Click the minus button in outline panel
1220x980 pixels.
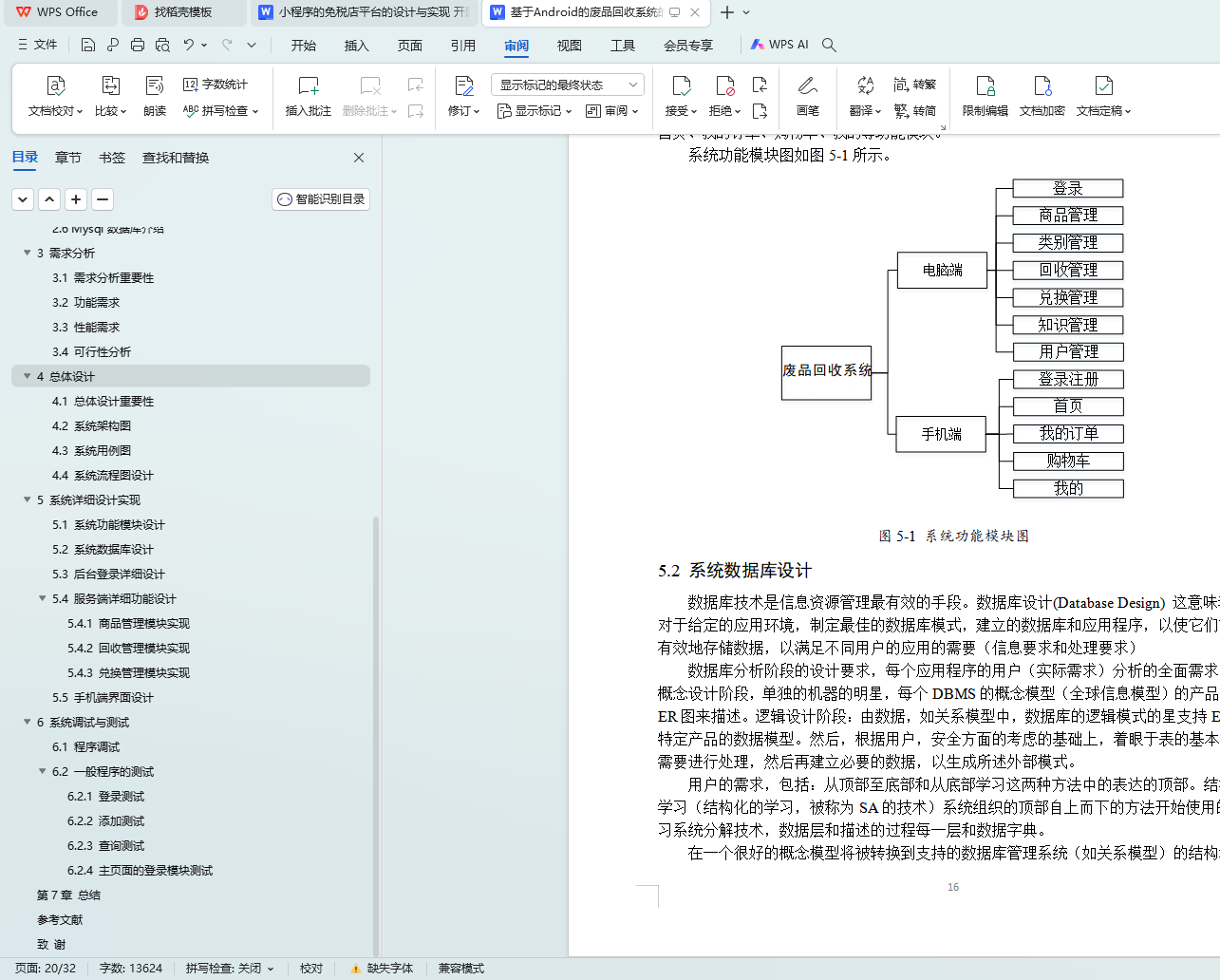[103, 199]
